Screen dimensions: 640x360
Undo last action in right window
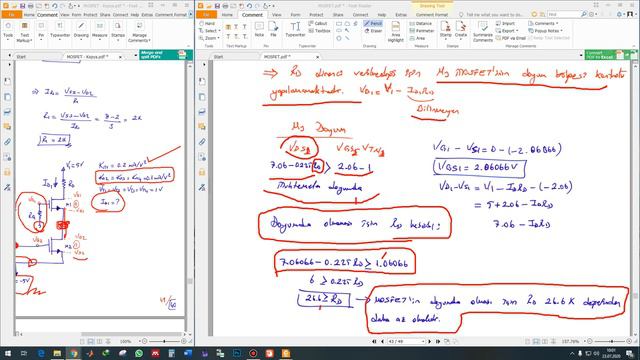click(249, 6)
